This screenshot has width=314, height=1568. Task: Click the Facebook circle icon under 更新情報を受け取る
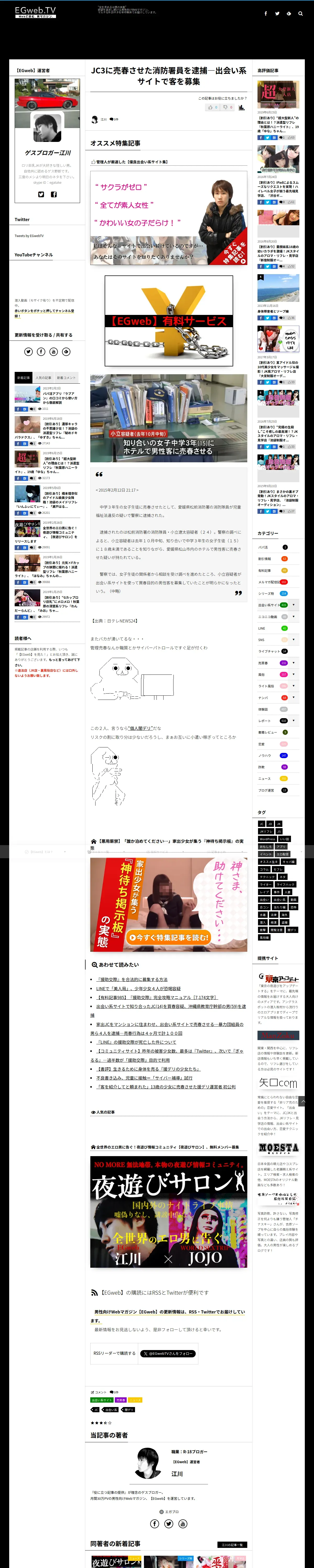[x=41, y=351]
